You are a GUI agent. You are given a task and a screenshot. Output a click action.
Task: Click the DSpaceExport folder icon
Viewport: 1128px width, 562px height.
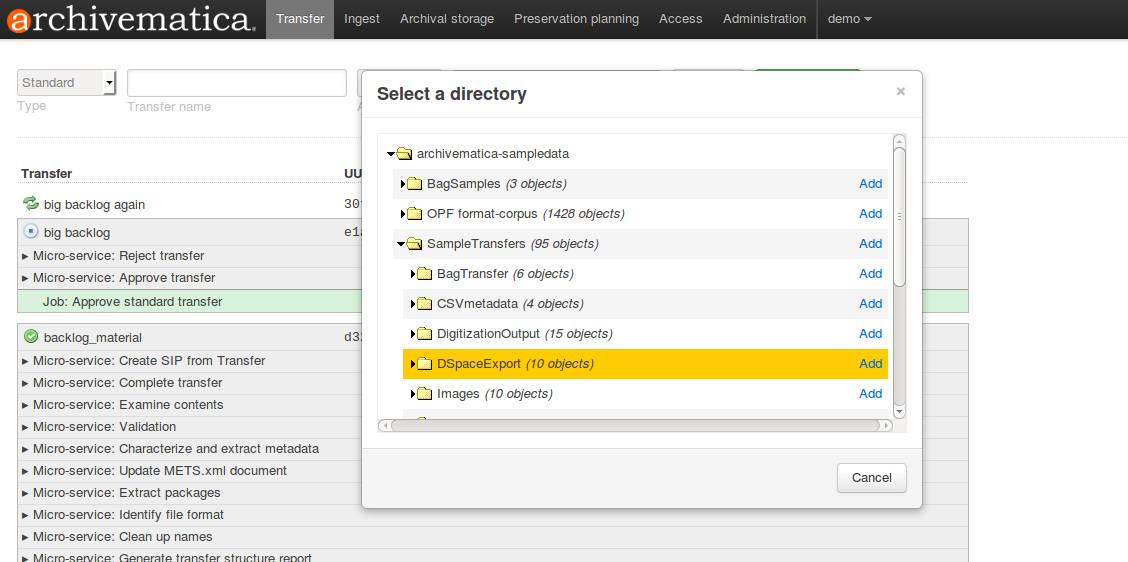424,363
